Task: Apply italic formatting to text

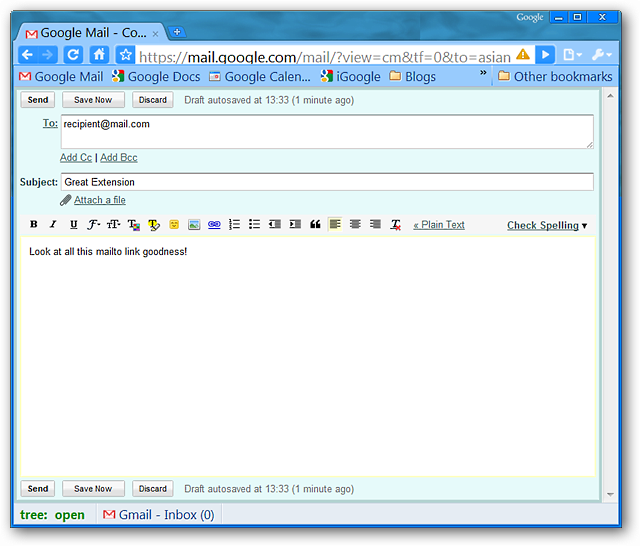Action: click(53, 225)
